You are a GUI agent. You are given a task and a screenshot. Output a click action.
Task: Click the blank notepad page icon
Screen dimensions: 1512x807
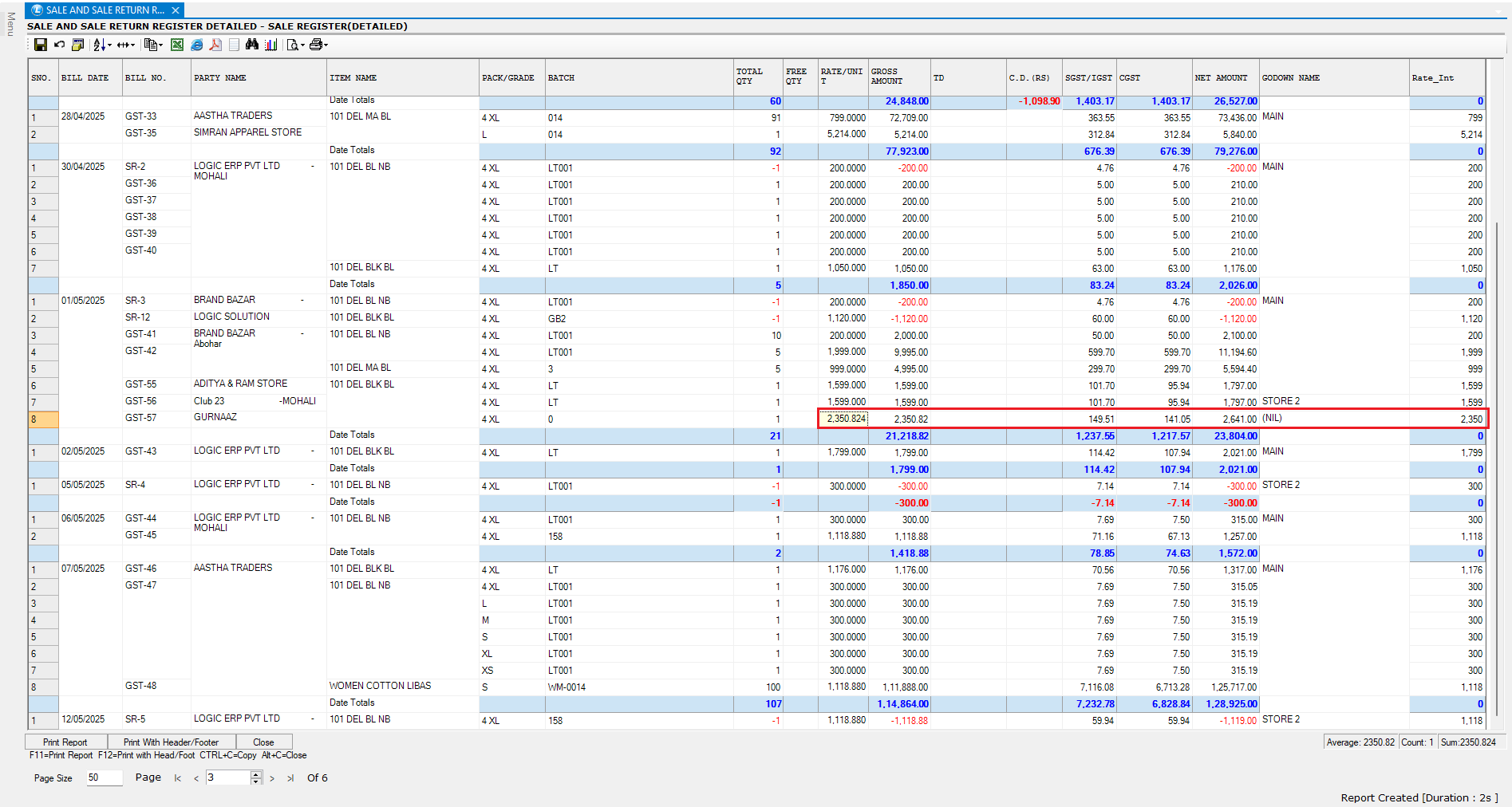tap(234, 45)
